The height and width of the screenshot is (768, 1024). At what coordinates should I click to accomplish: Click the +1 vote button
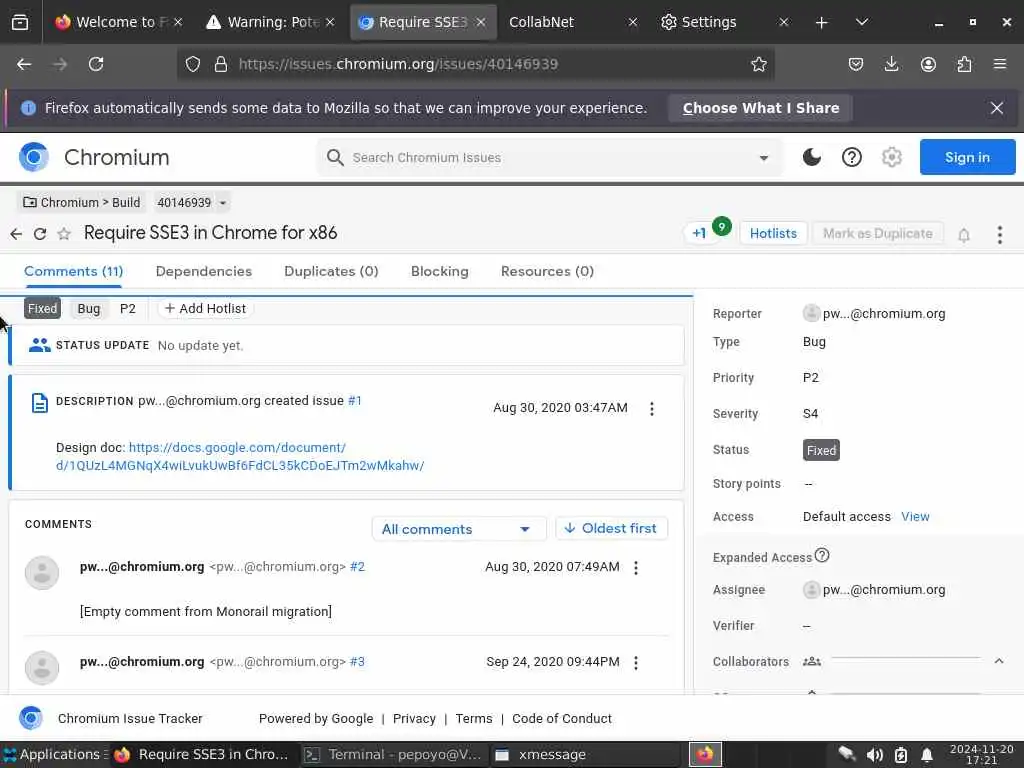point(699,233)
